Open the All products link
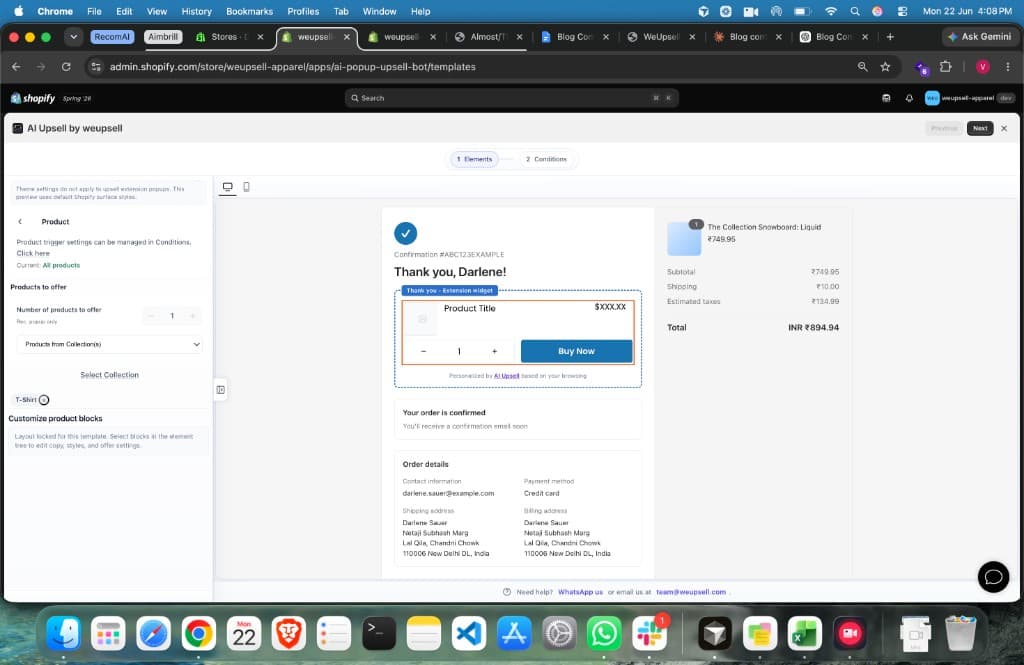 (x=61, y=265)
